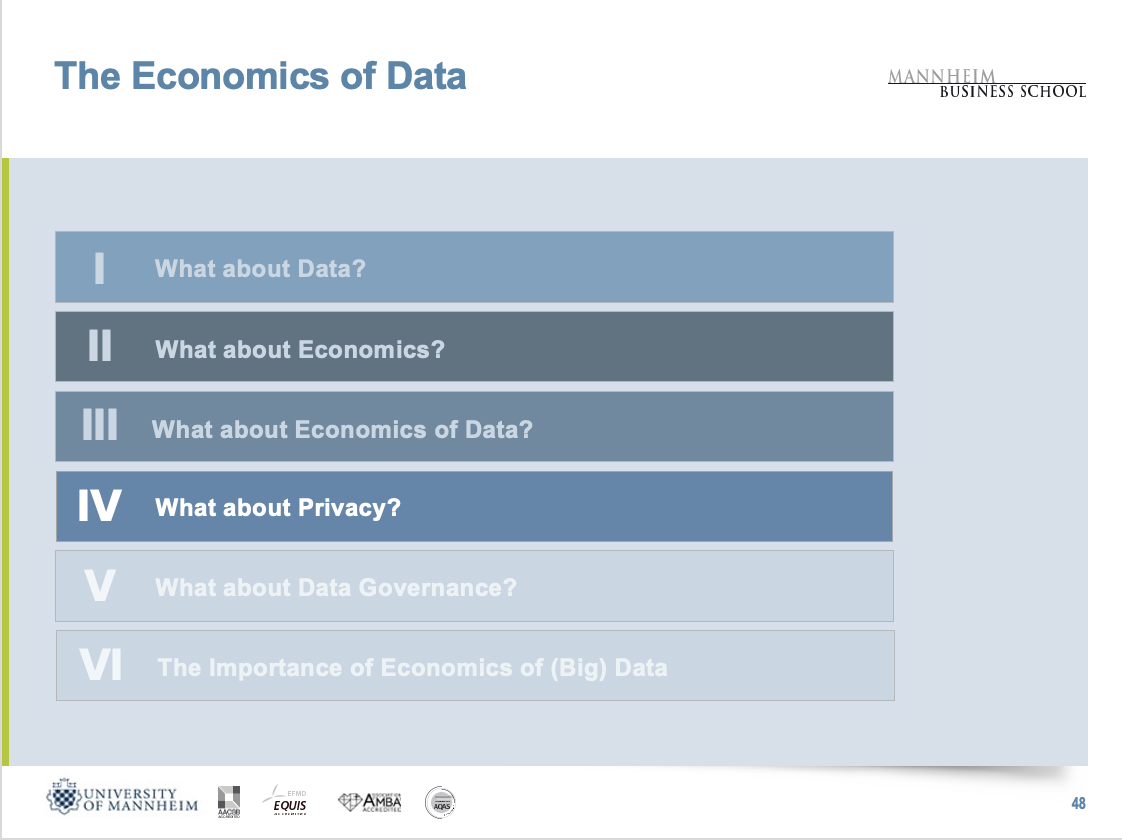Viewport: 1122px width, 840px height.
Task: Open the 'What about Economics?' section
Action: click(x=300, y=349)
